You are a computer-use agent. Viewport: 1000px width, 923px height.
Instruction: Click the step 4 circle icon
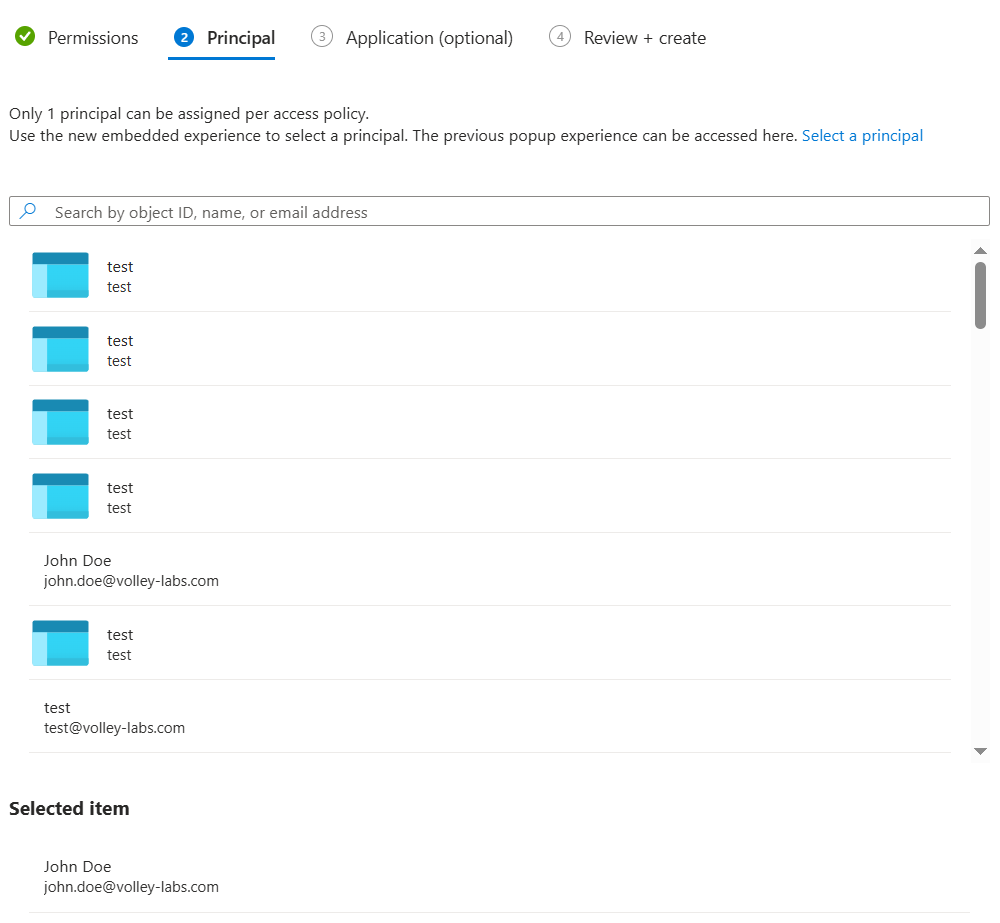click(560, 37)
